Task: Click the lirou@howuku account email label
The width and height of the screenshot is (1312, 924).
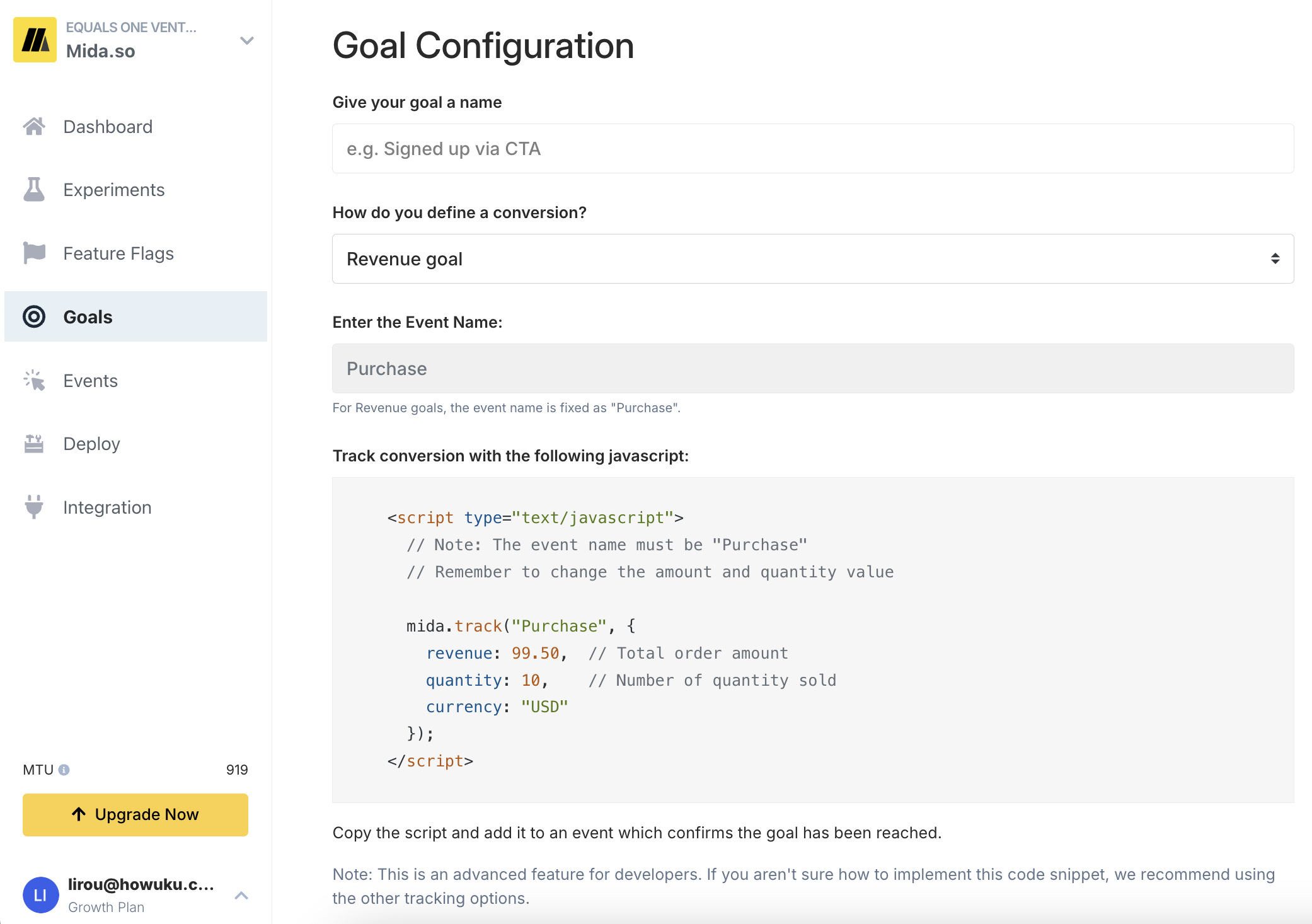Action: coord(141,884)
